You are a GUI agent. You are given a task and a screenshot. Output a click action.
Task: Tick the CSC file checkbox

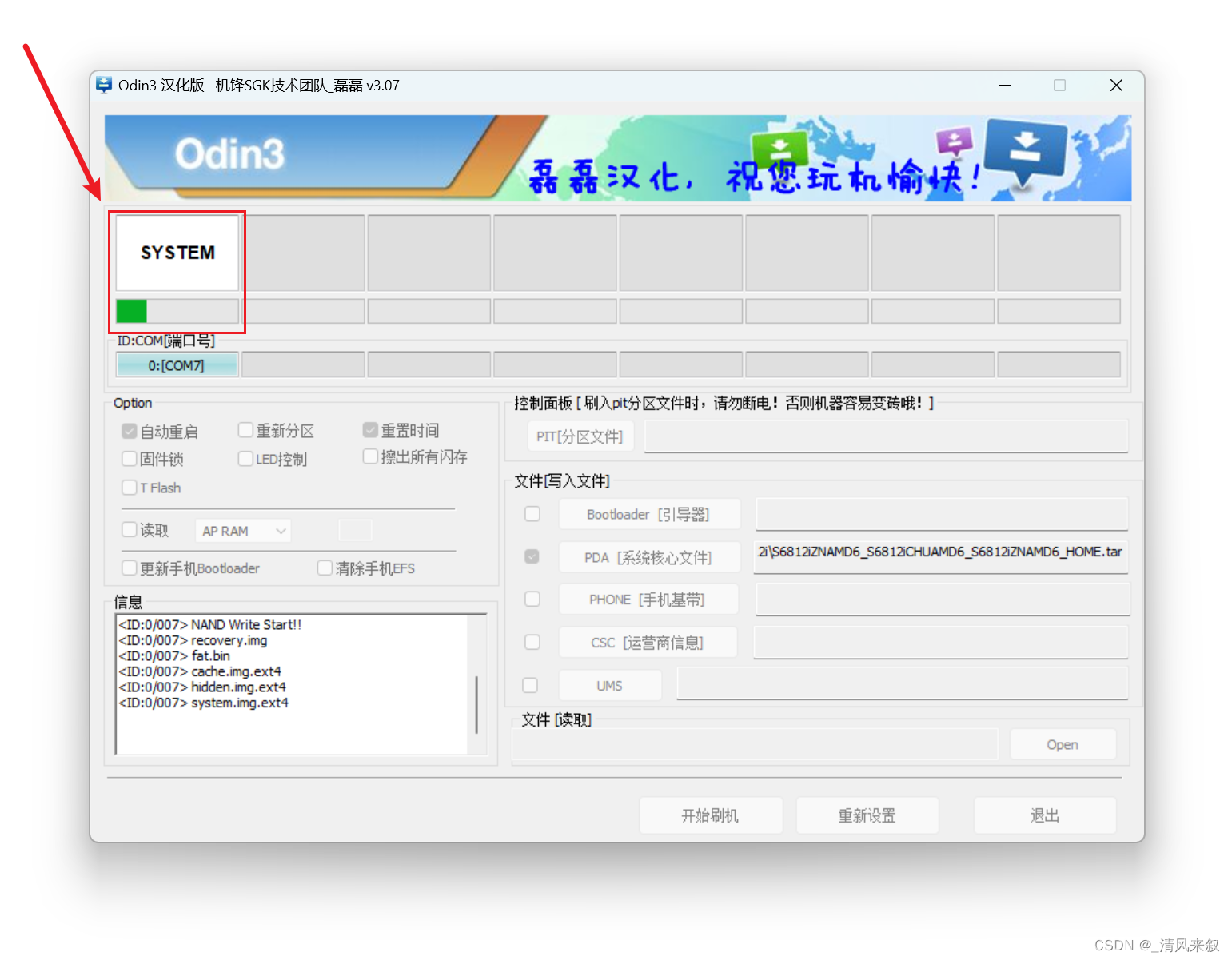pos(532,642)
